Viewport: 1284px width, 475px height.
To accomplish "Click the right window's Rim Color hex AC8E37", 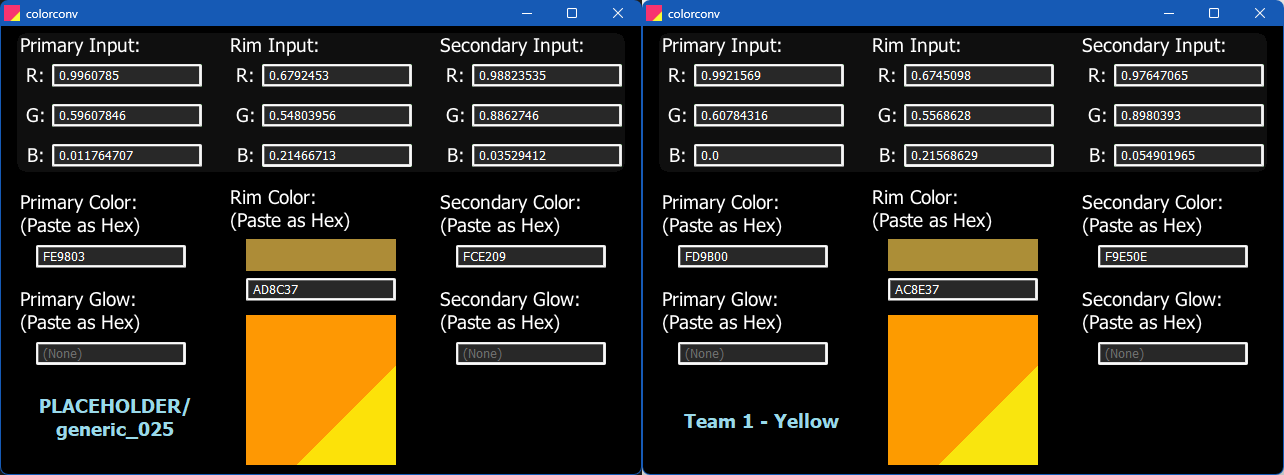I will [963, 290].
